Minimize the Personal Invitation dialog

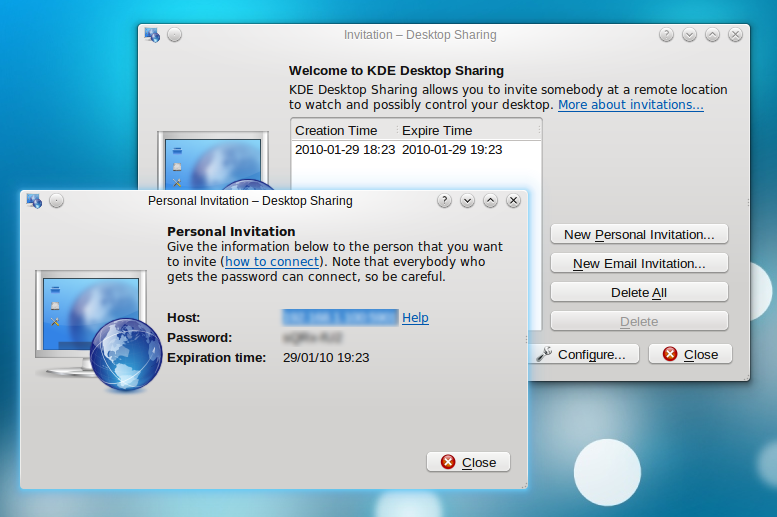pos(468,201)
